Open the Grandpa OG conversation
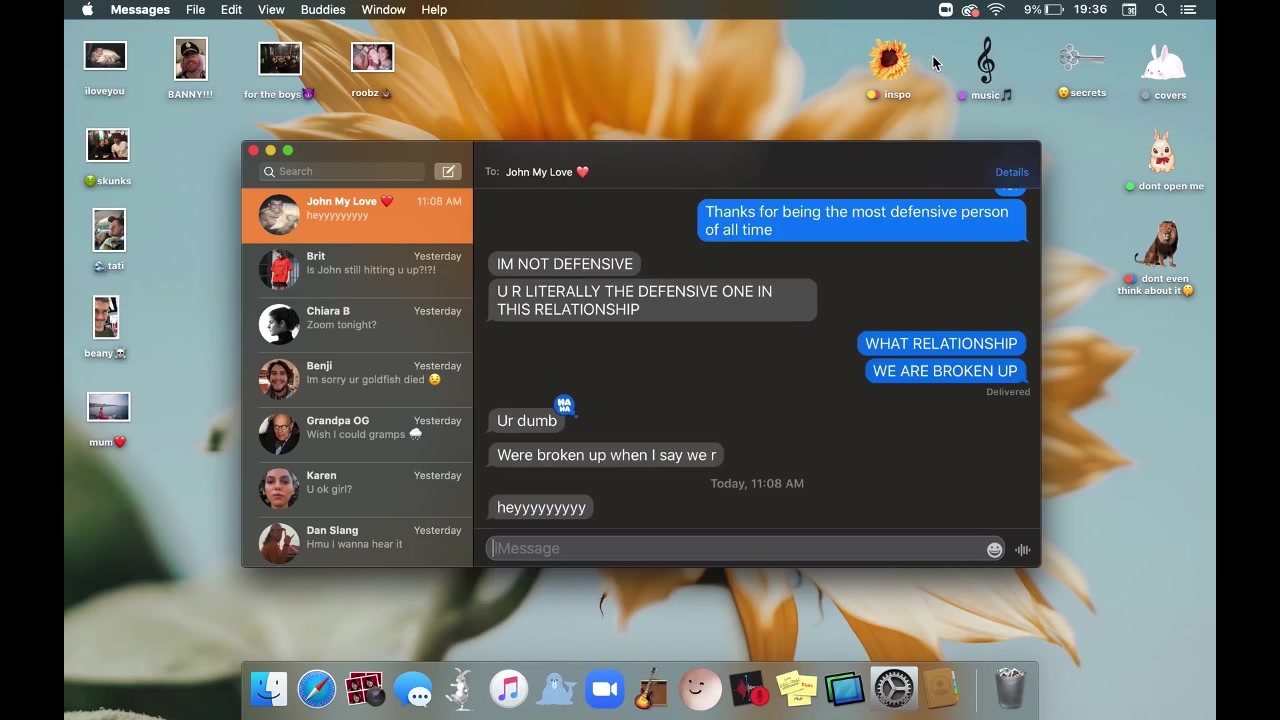 tap(357, 434)
